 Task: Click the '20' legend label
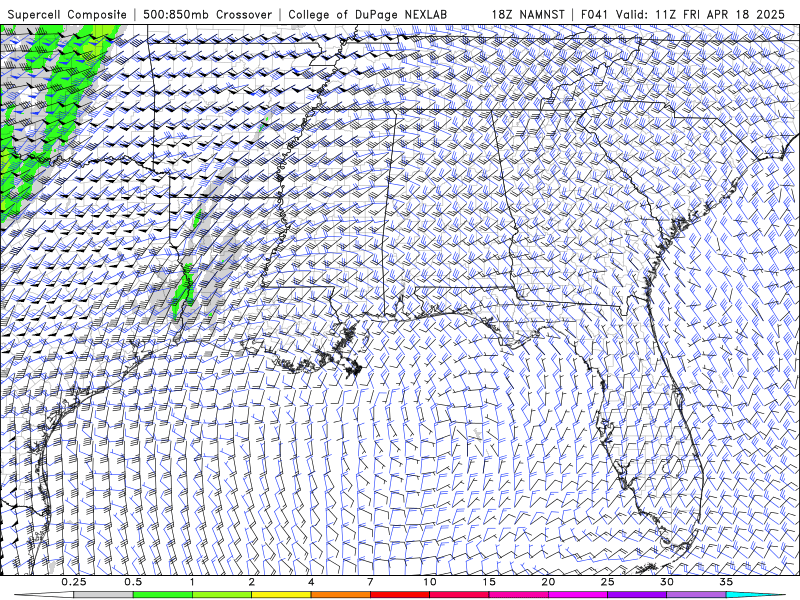(548, 582)
